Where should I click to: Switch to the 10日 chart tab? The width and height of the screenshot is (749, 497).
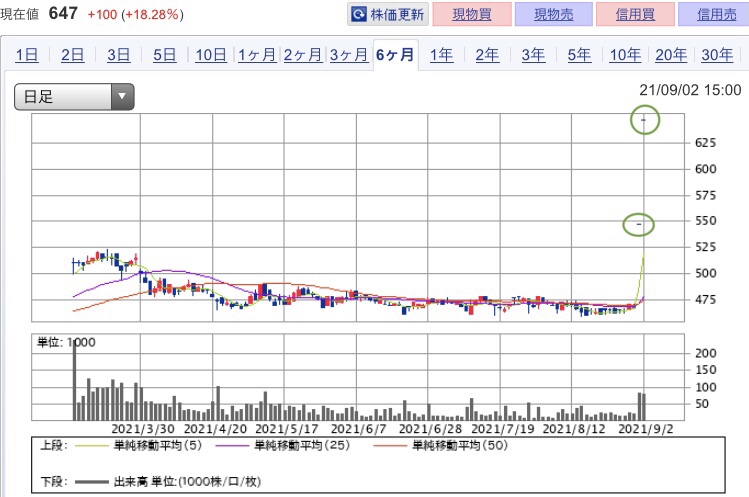[x=211, y=55]
